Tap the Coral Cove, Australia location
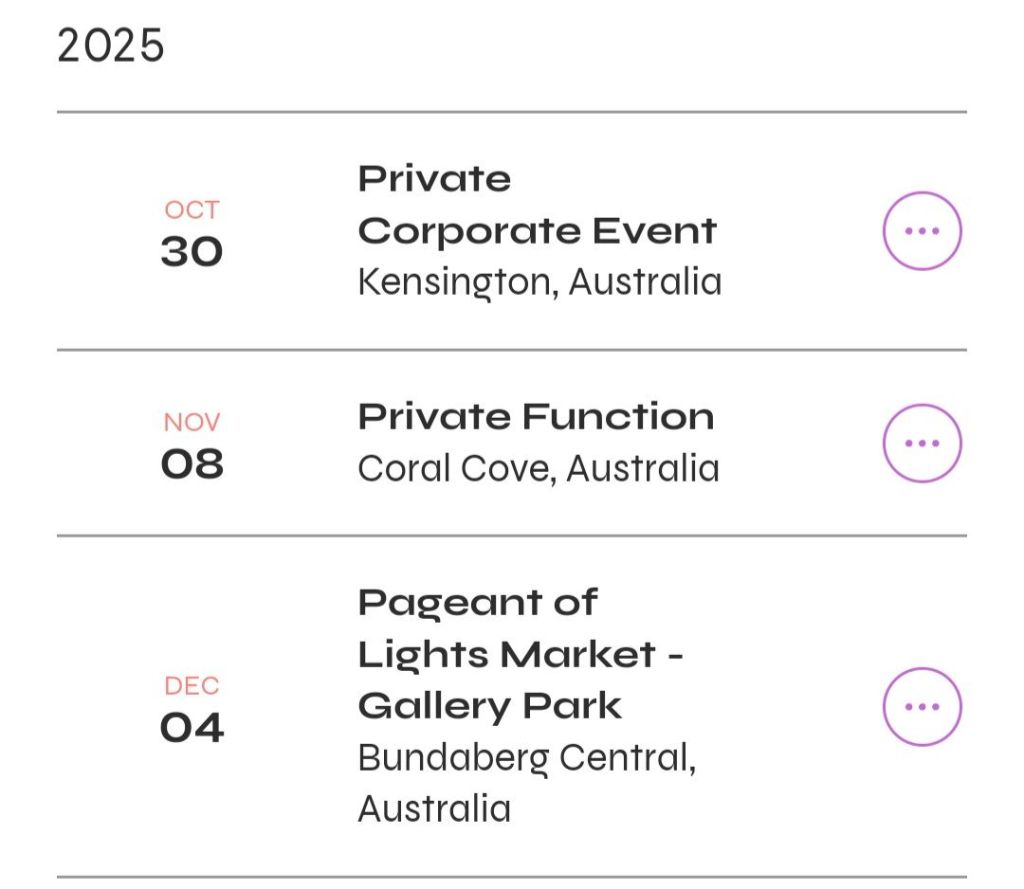1024x889 pixels. tap(538, 468)
